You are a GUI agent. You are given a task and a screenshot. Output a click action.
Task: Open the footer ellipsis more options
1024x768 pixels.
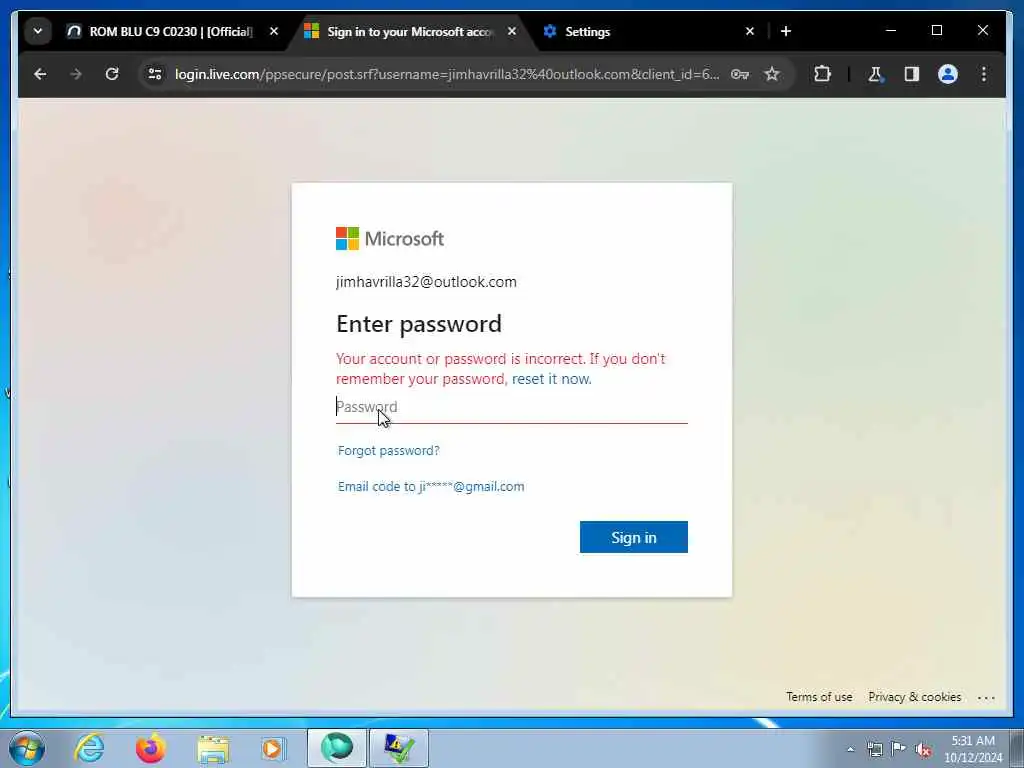986,697
